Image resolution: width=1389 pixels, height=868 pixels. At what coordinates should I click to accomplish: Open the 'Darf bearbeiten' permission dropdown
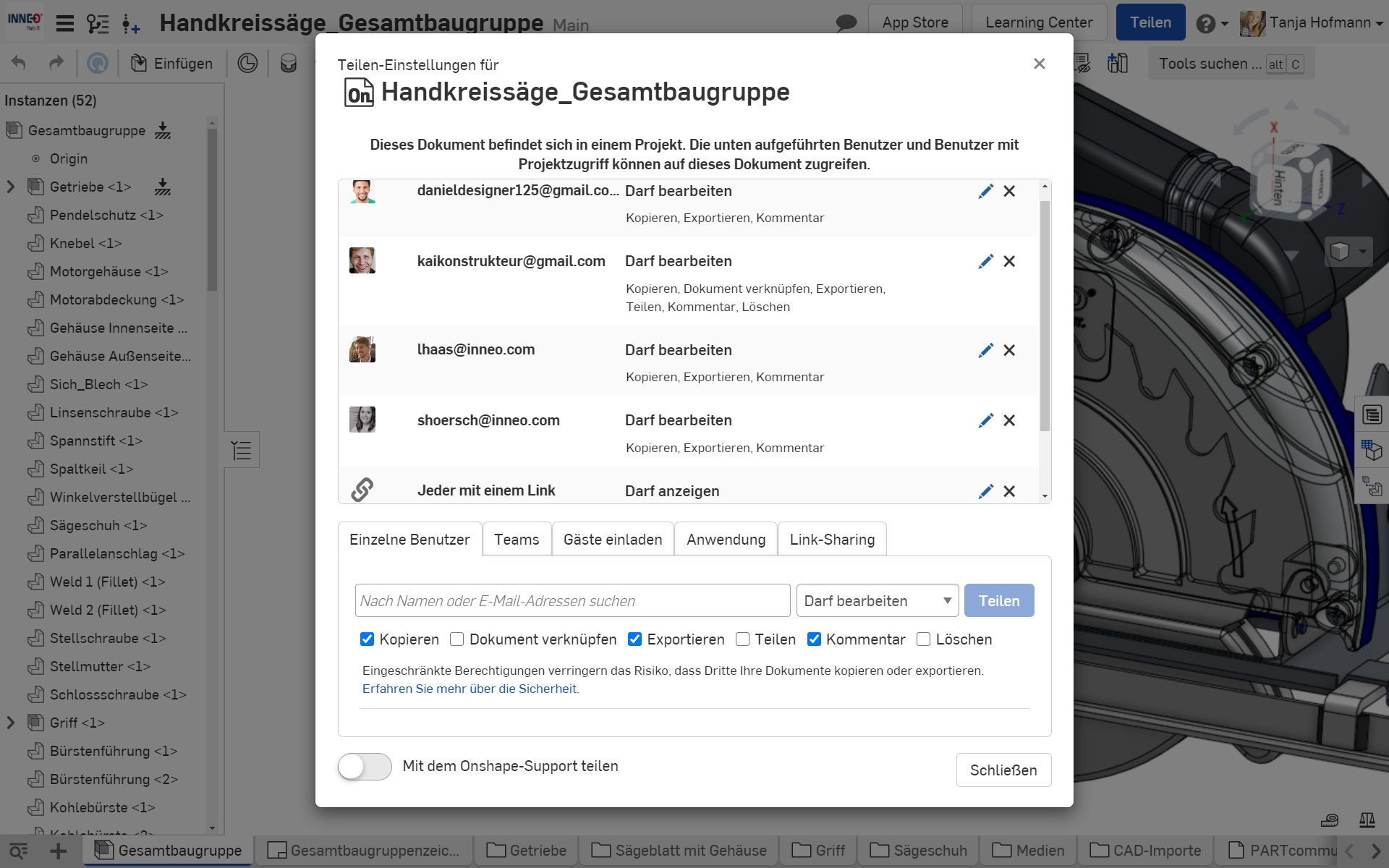click(x=877, y=601)
